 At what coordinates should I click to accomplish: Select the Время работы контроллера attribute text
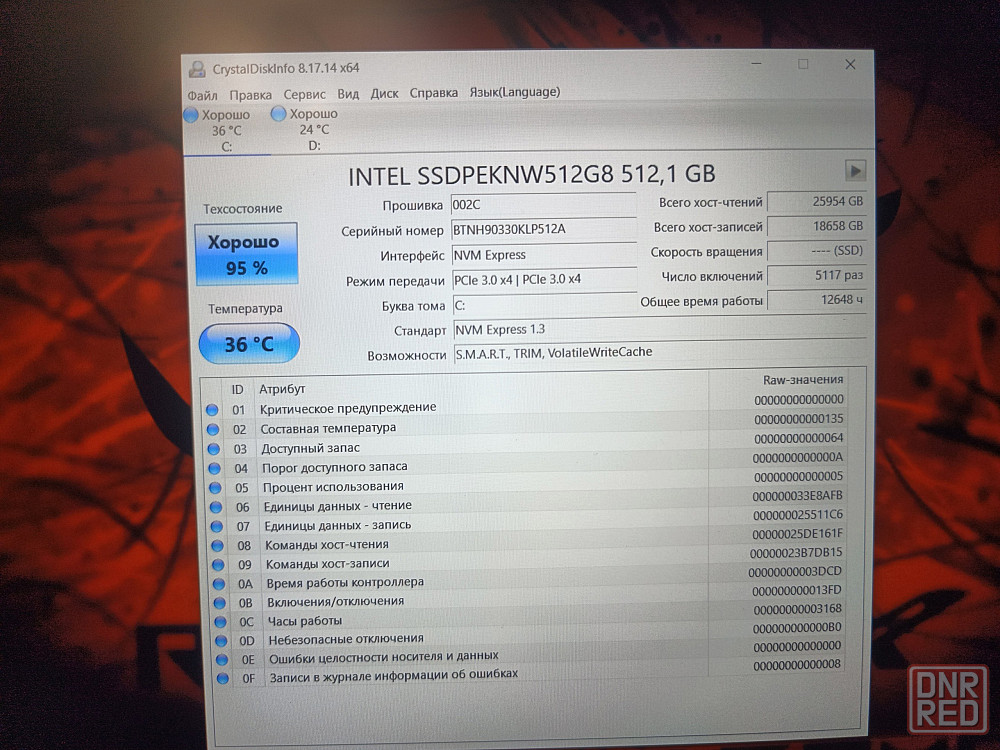(x=345, y=582)
